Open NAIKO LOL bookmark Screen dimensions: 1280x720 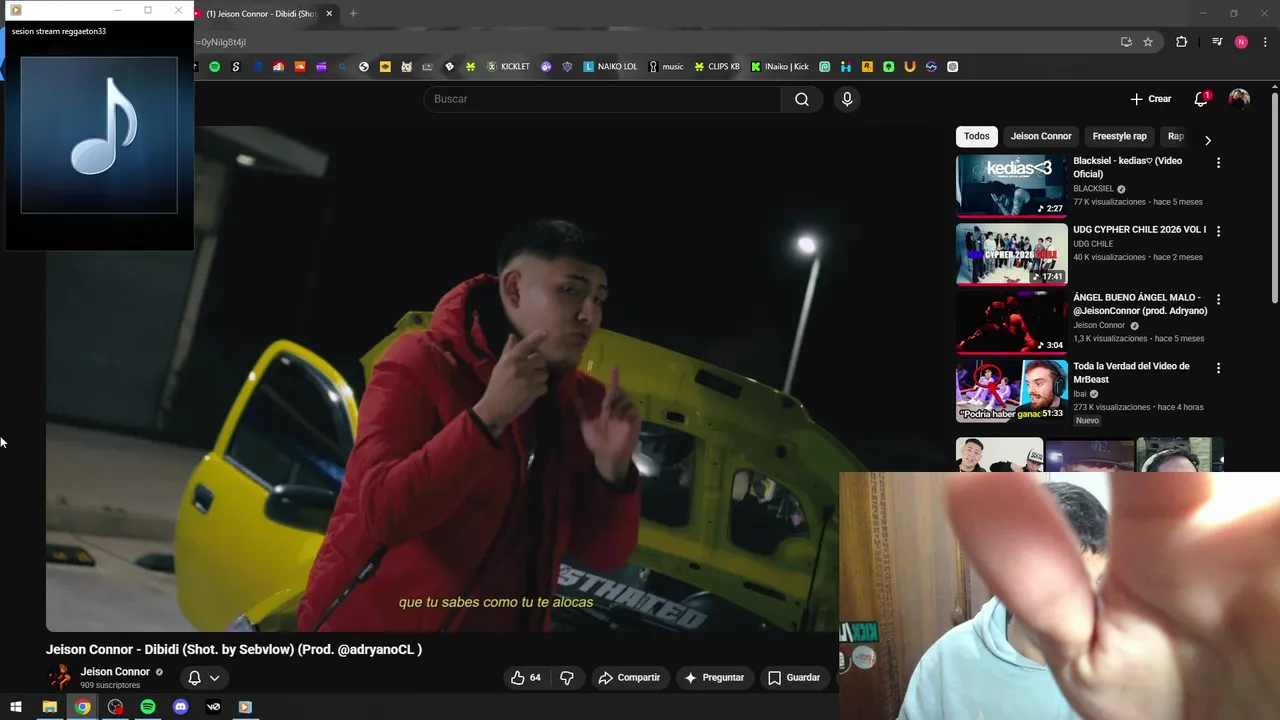[x=610, y=67]
